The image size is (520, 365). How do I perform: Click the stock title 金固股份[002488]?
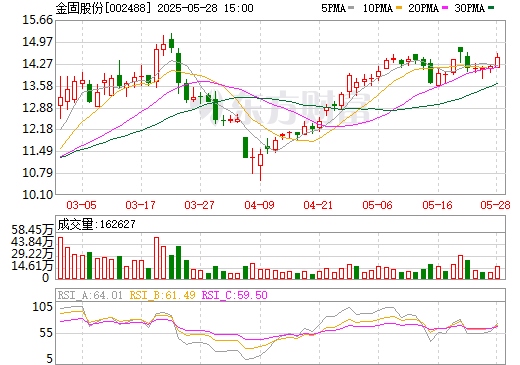(103, 8)
